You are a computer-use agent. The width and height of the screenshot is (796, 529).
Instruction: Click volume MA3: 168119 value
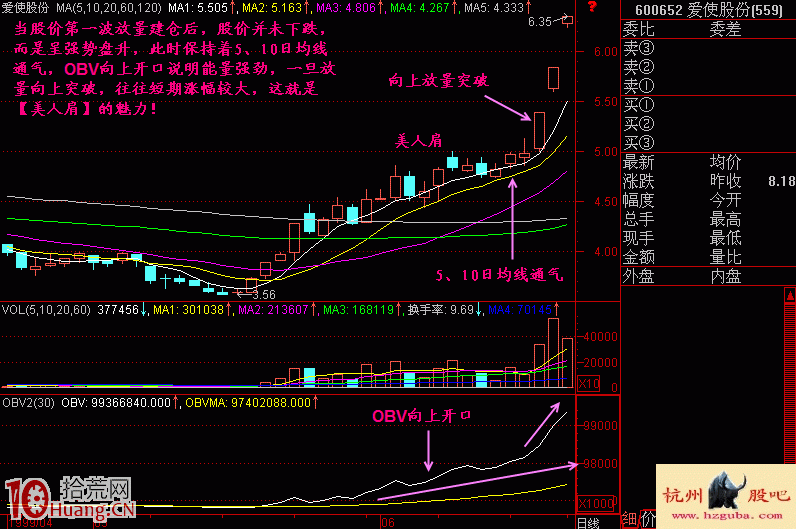point(358,310)
